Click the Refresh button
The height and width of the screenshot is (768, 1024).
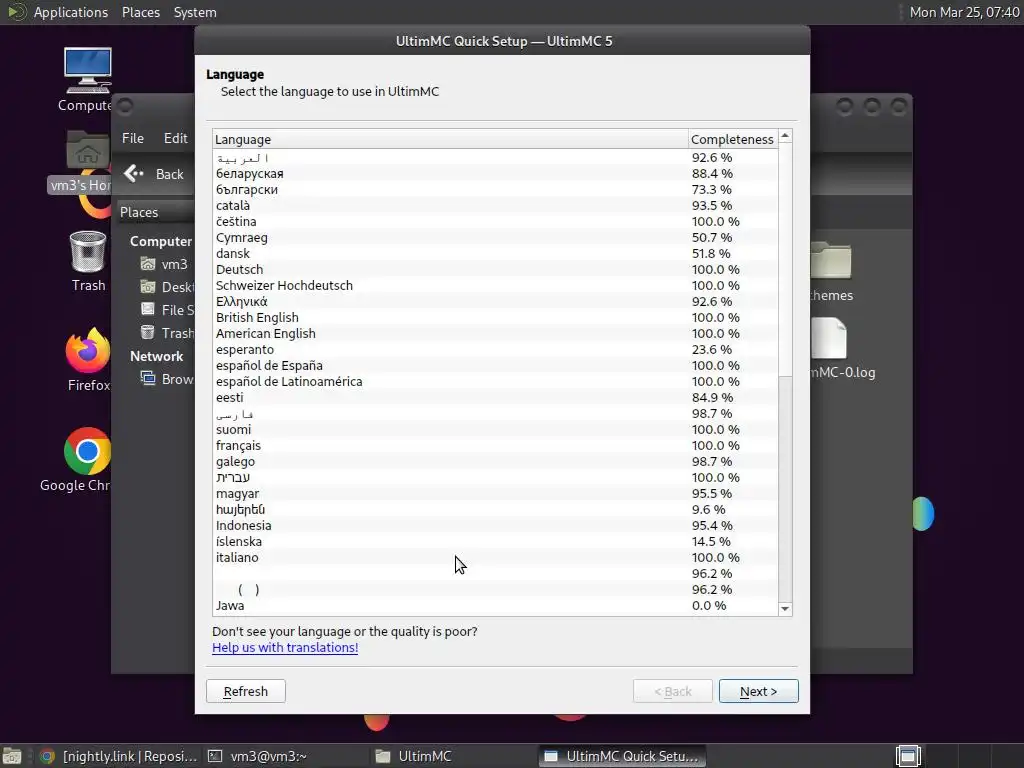[246, 691]
